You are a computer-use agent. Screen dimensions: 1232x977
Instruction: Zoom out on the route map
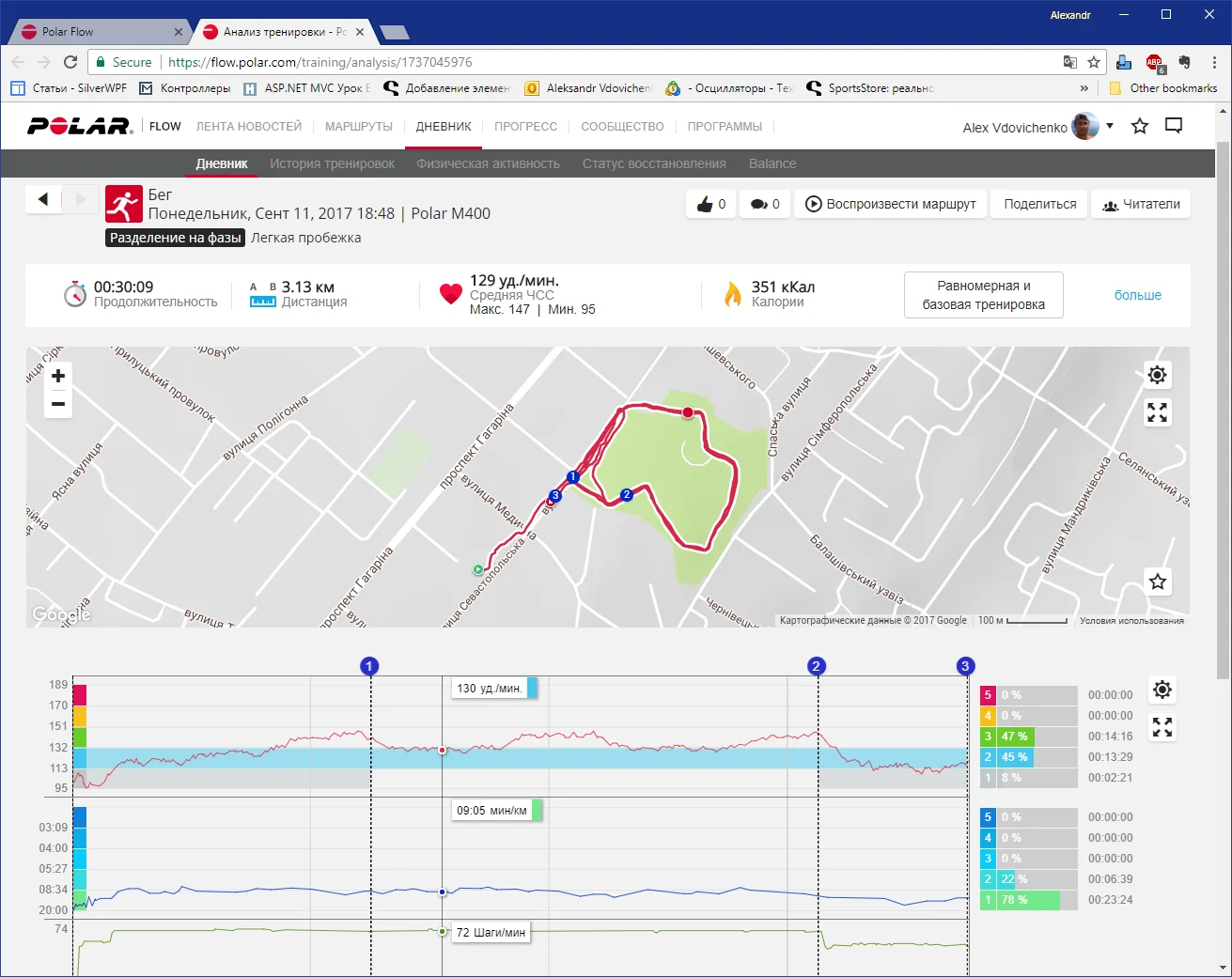pyautogui.click(x=58, y=404)
